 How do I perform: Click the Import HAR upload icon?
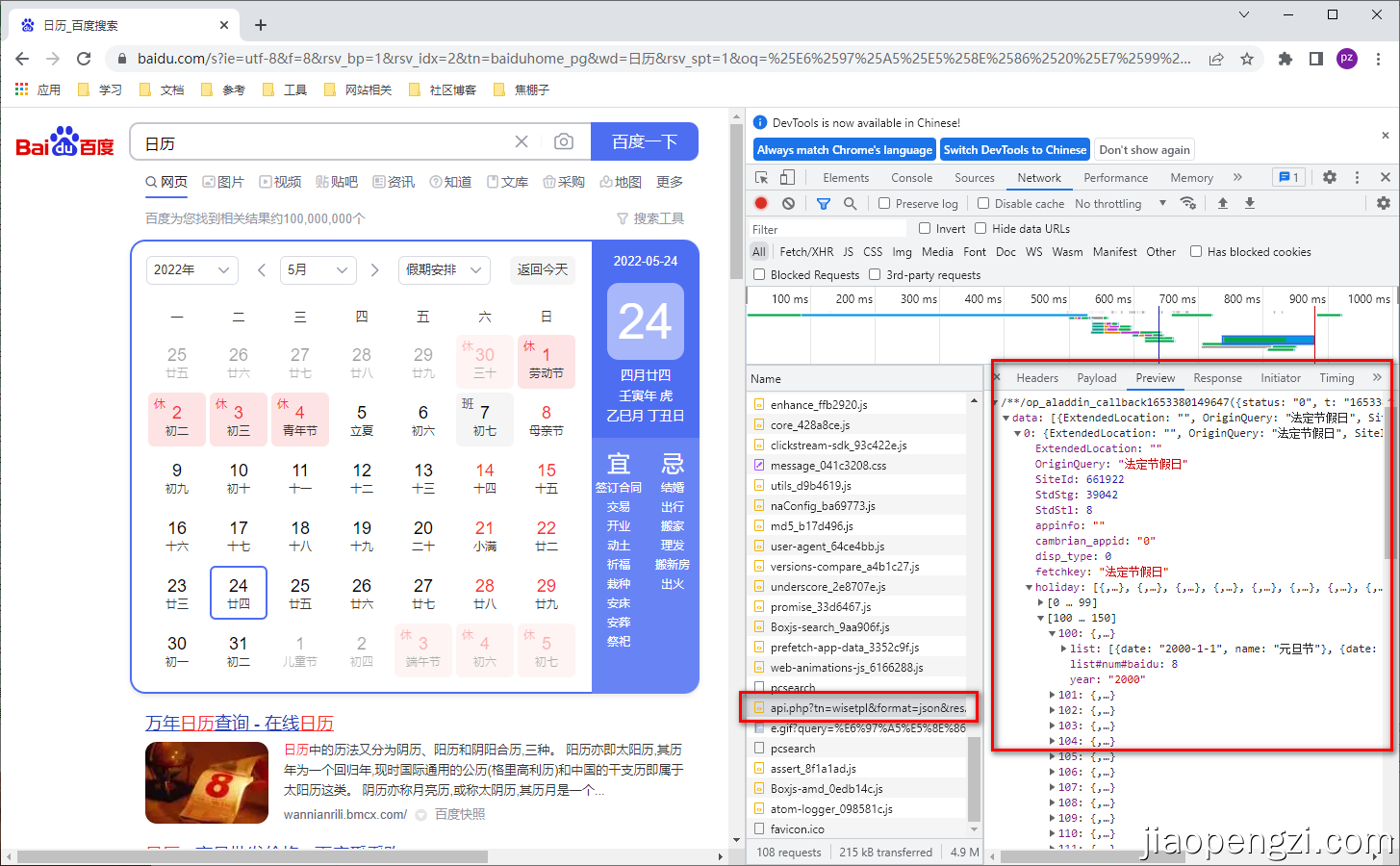(1223, 203)
